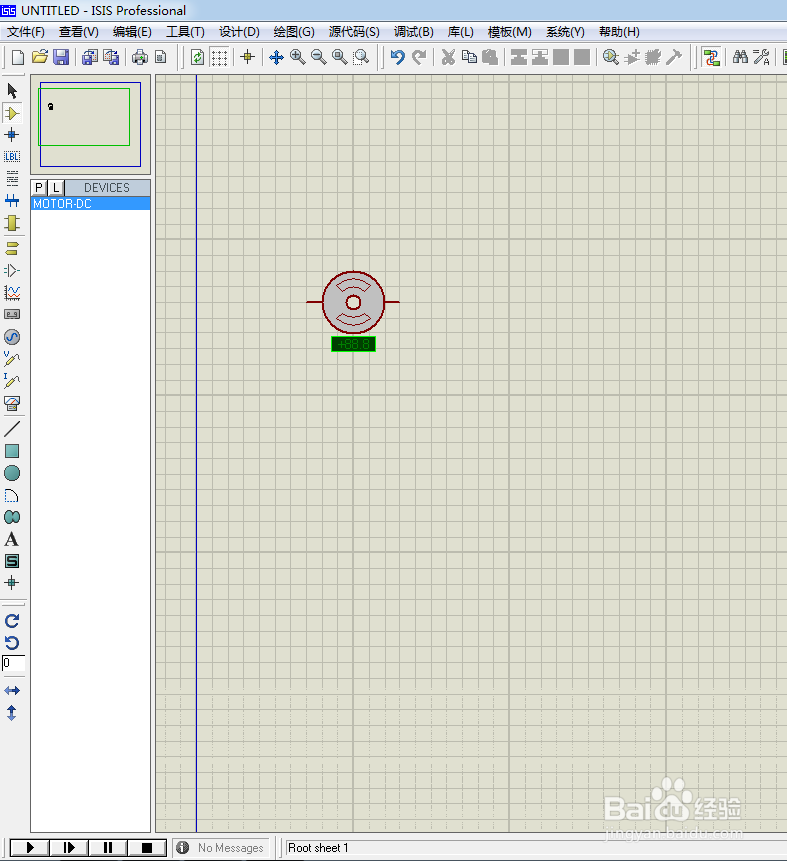
Task: Open the 工具(T) menu
Action: tap(185, 32)
